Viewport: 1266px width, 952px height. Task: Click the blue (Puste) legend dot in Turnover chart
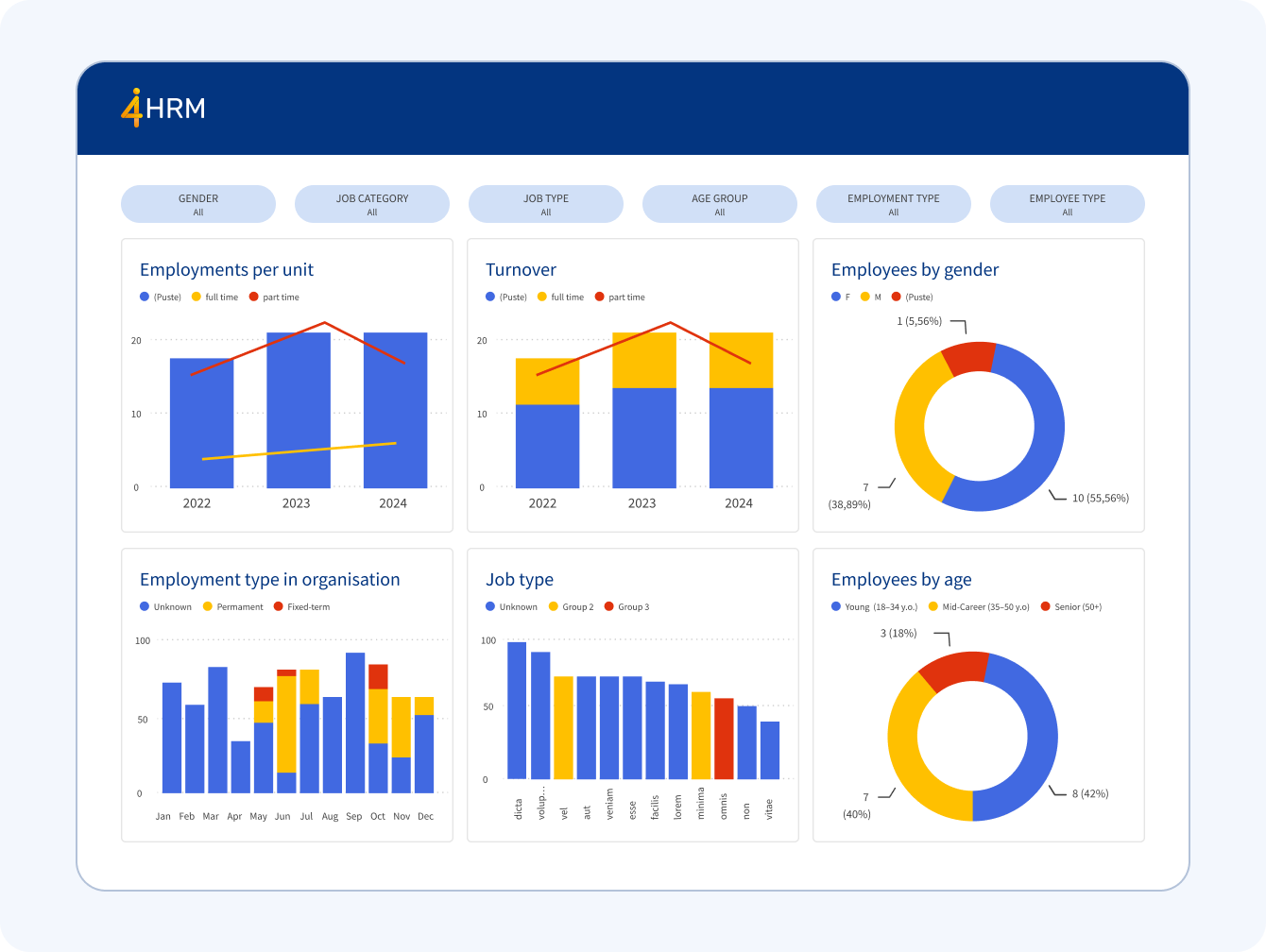click(x=490, y=297)
